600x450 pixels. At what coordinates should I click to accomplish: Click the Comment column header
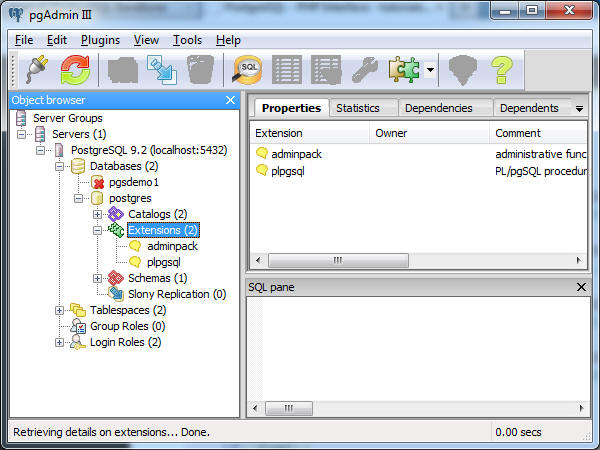(538, 133)
